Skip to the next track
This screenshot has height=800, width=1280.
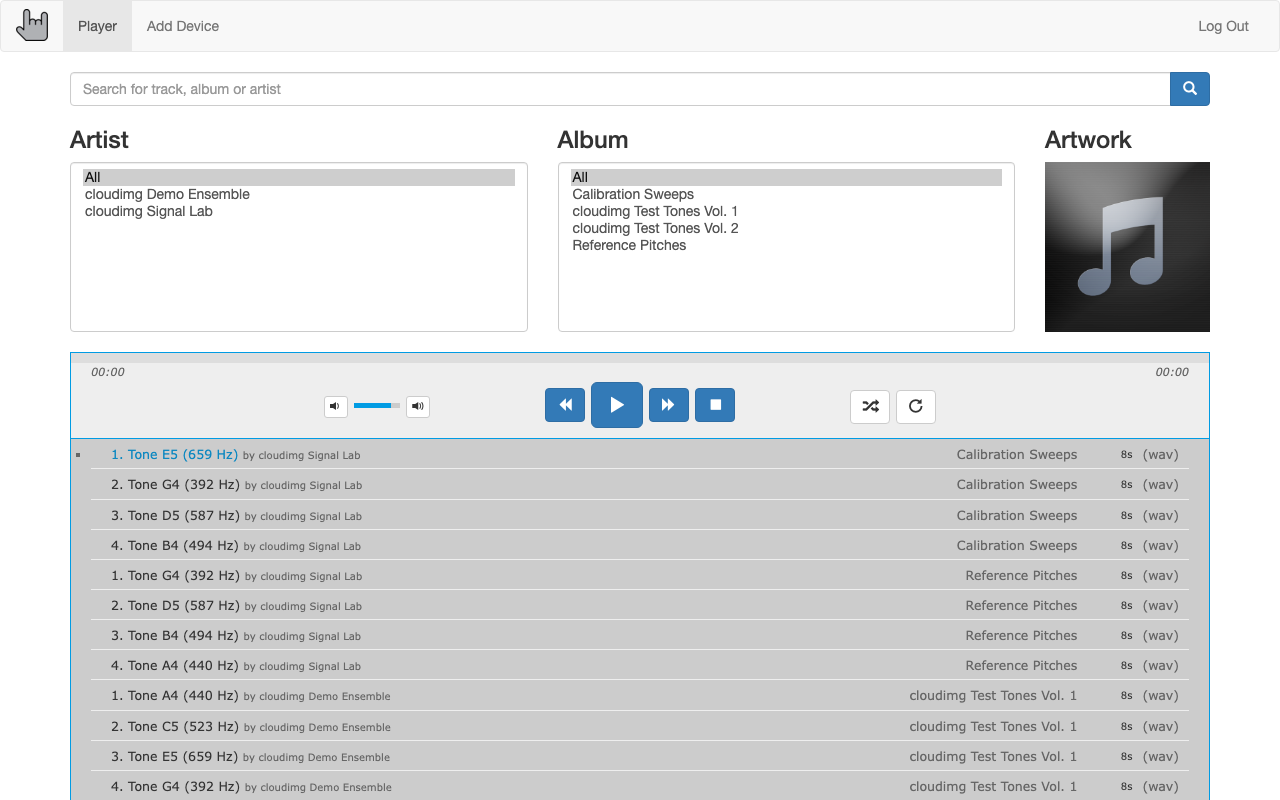pyautogui.click(x=669, y=405)
